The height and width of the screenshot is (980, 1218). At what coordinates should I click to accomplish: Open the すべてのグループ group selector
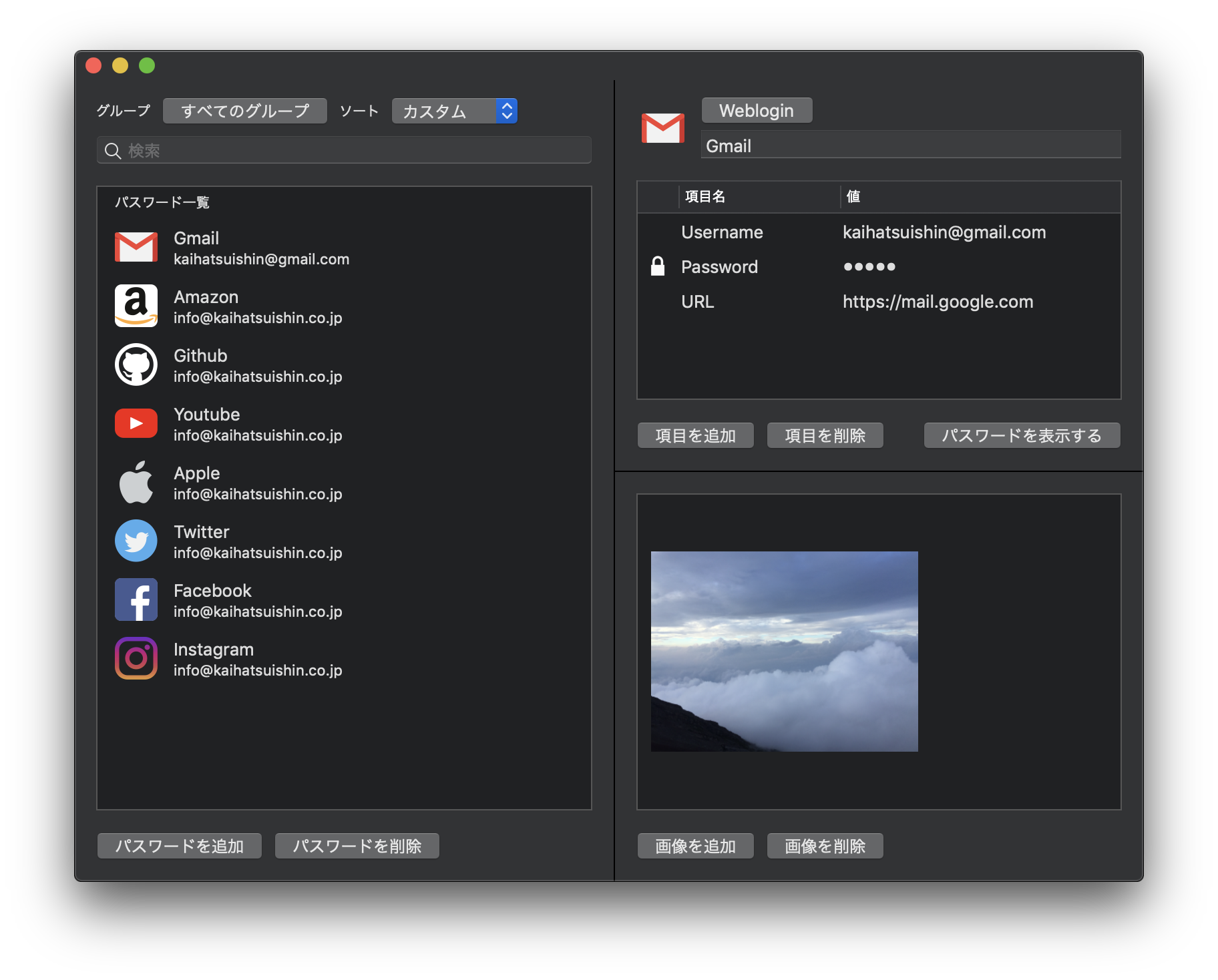pos(245,111)
